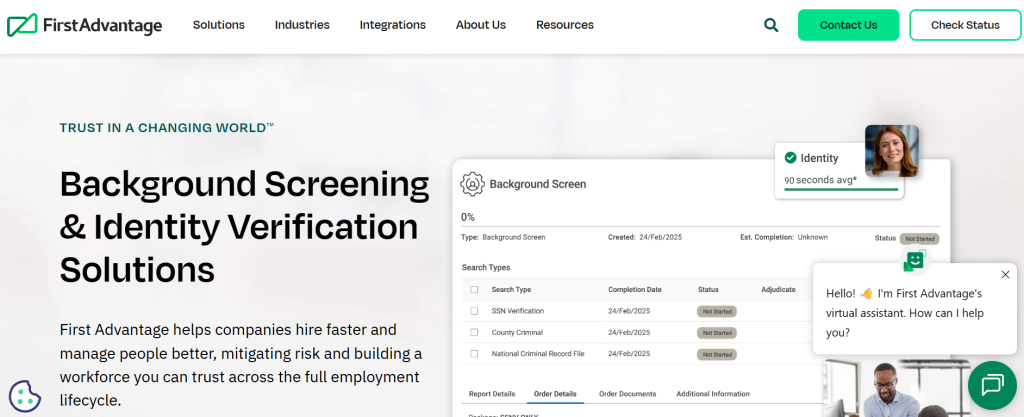Click the chatbot smiley avatar icon
The width and height of the screenshot is (1024, 417).
[x=914, y=260]
